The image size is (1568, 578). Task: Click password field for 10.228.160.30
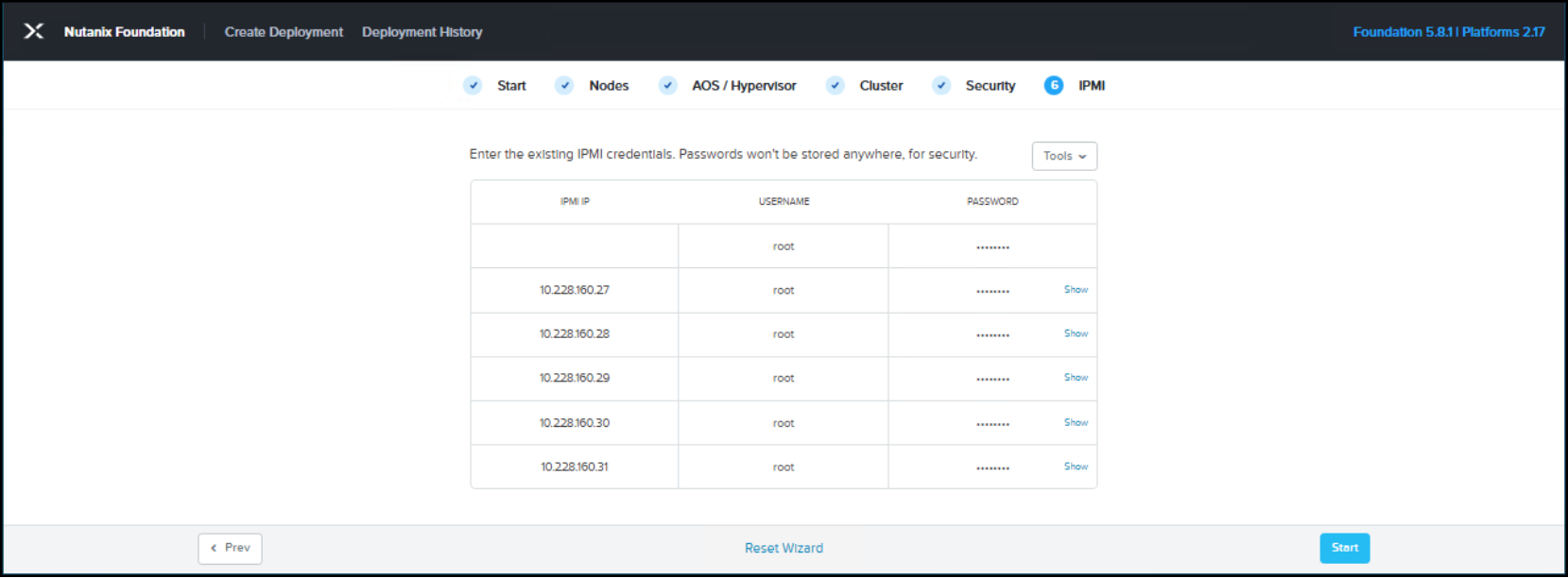pyautogui.click(x=992, y=423)
